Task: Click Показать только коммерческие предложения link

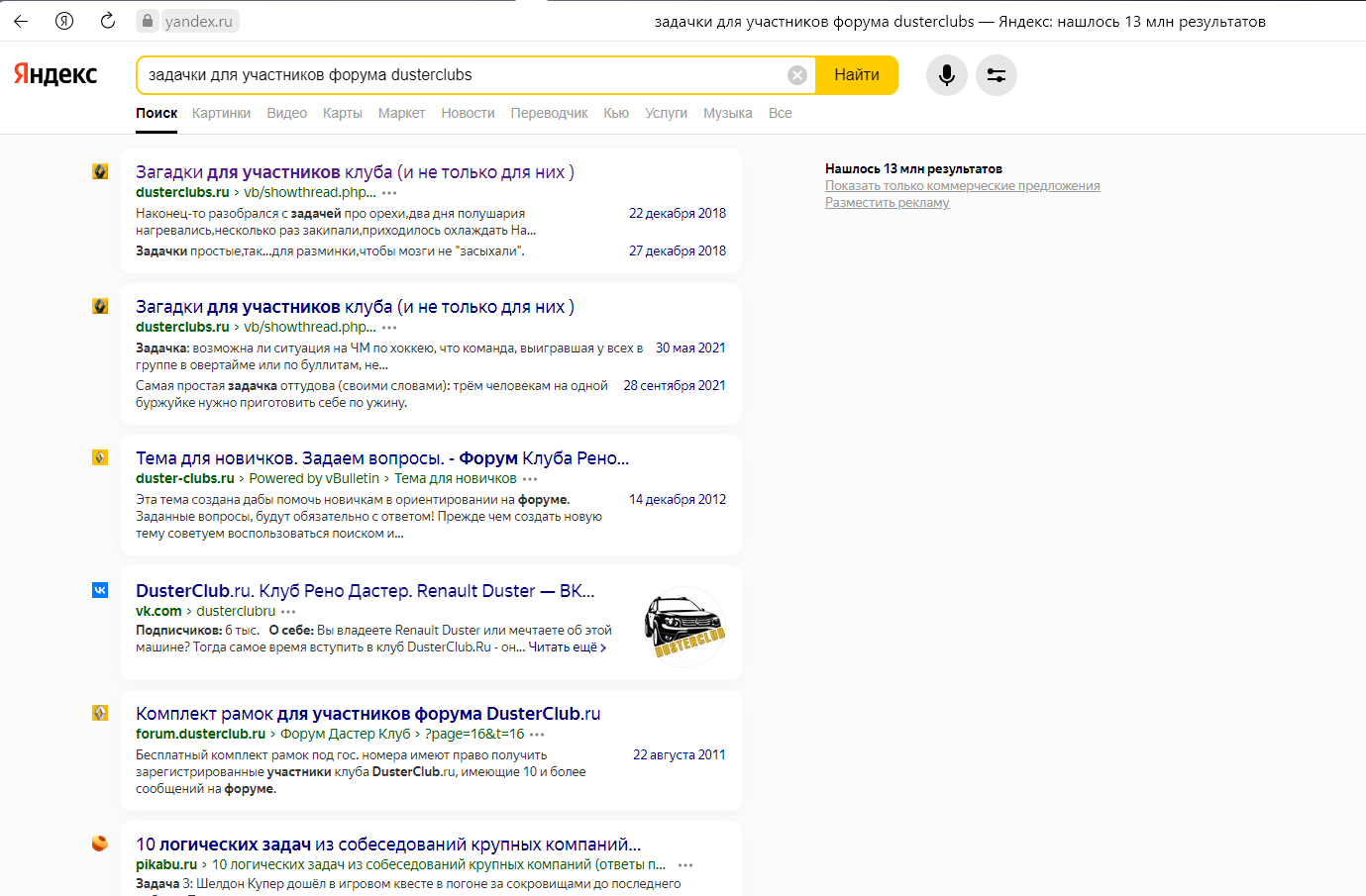Action: pyautogui.click(x=963, y=186)
